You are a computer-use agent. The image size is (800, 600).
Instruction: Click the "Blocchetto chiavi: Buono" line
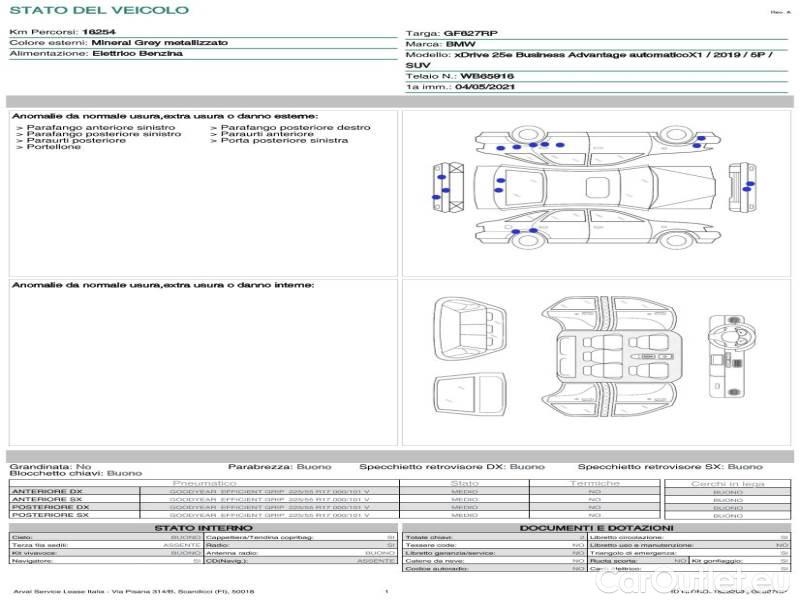76,473
